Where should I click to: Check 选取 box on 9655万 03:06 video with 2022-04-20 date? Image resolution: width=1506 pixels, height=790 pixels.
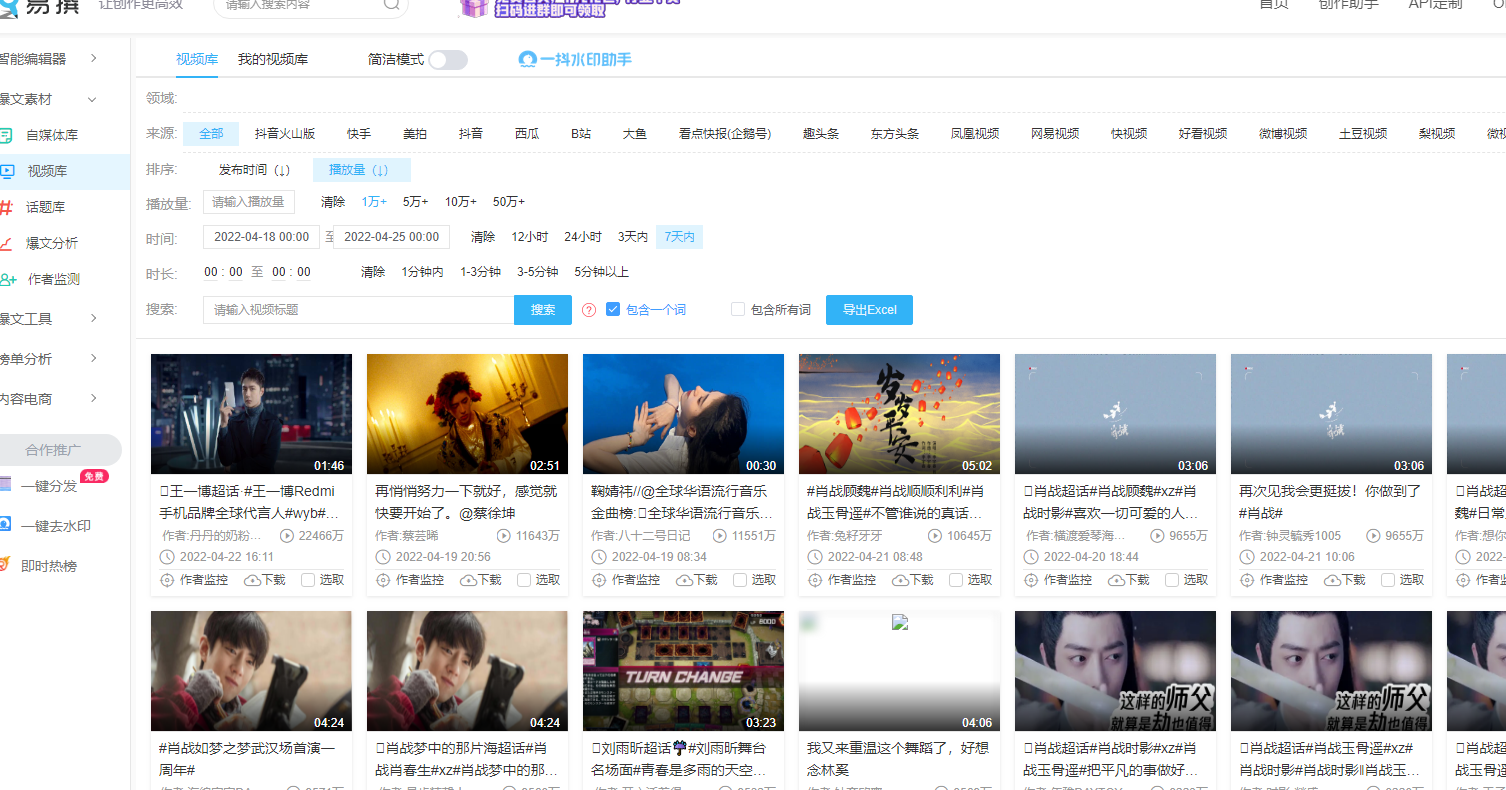(1172, 580)
